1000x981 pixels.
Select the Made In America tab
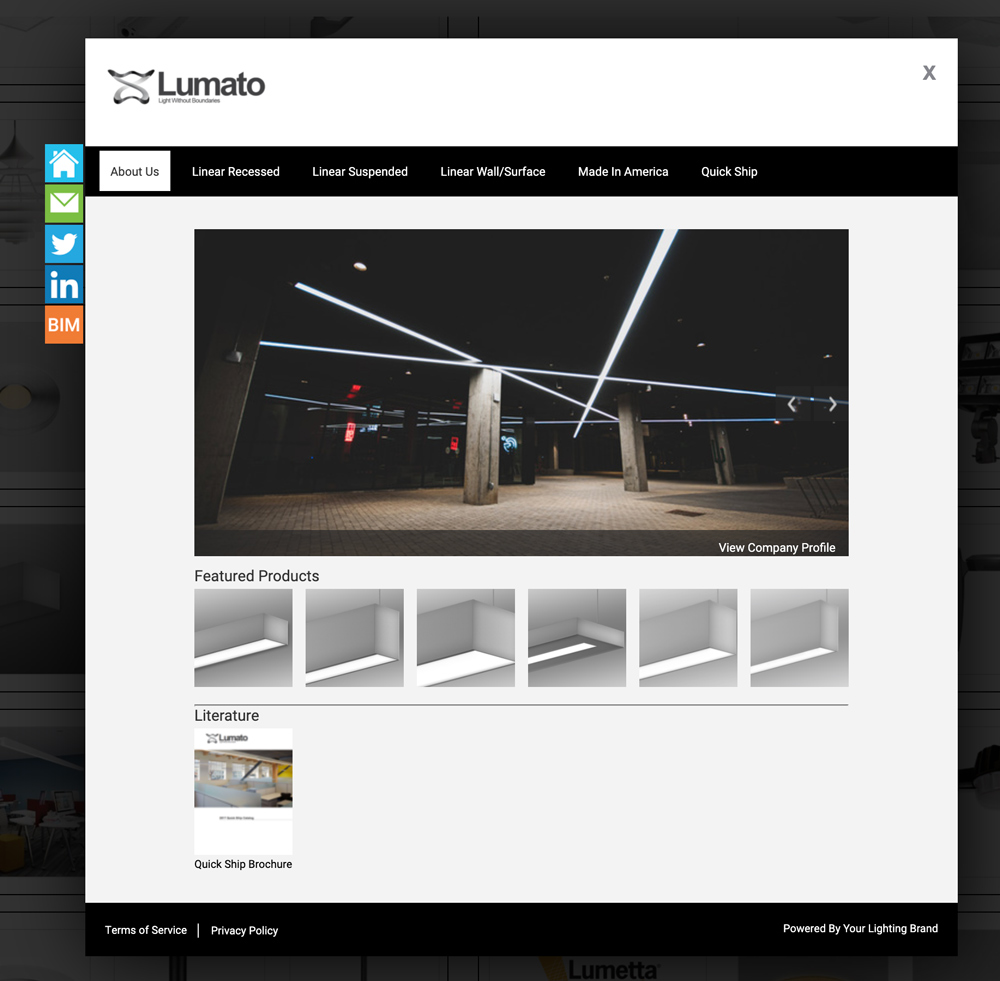[x=623, y=171]
